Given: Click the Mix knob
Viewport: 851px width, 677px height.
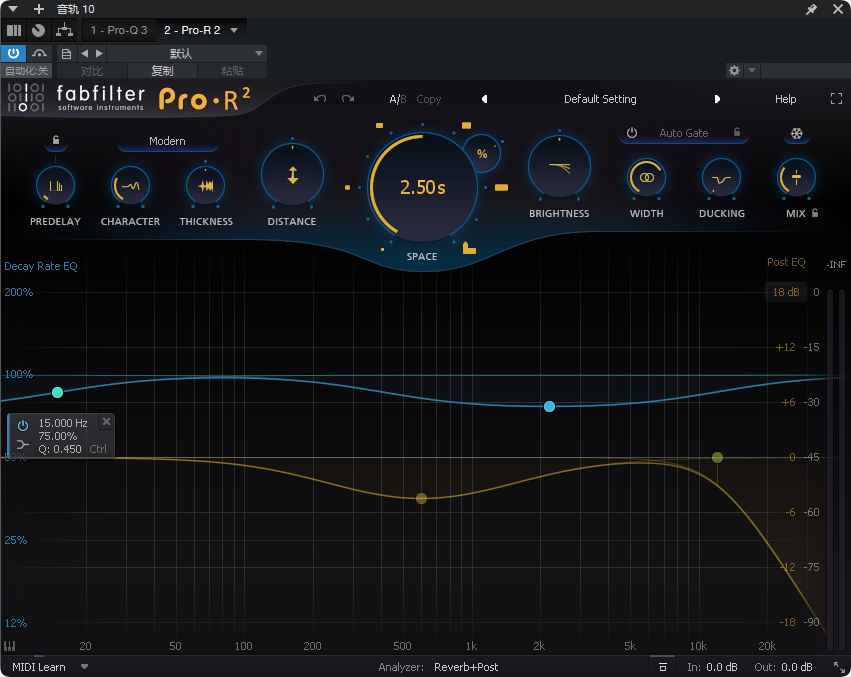Looking at the screenshot, I should (x=796, y=178).
